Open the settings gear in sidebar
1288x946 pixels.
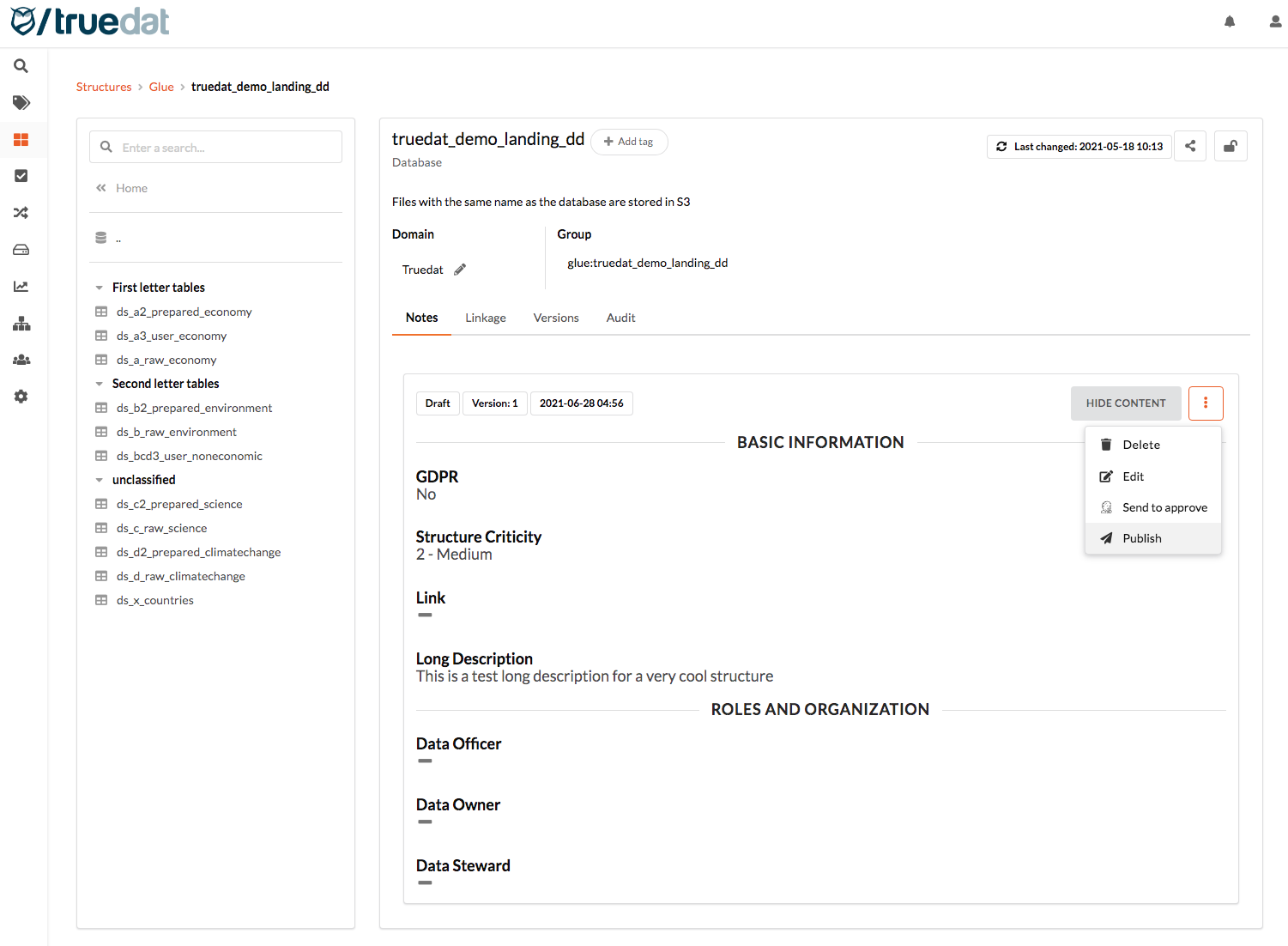point(21,397)
